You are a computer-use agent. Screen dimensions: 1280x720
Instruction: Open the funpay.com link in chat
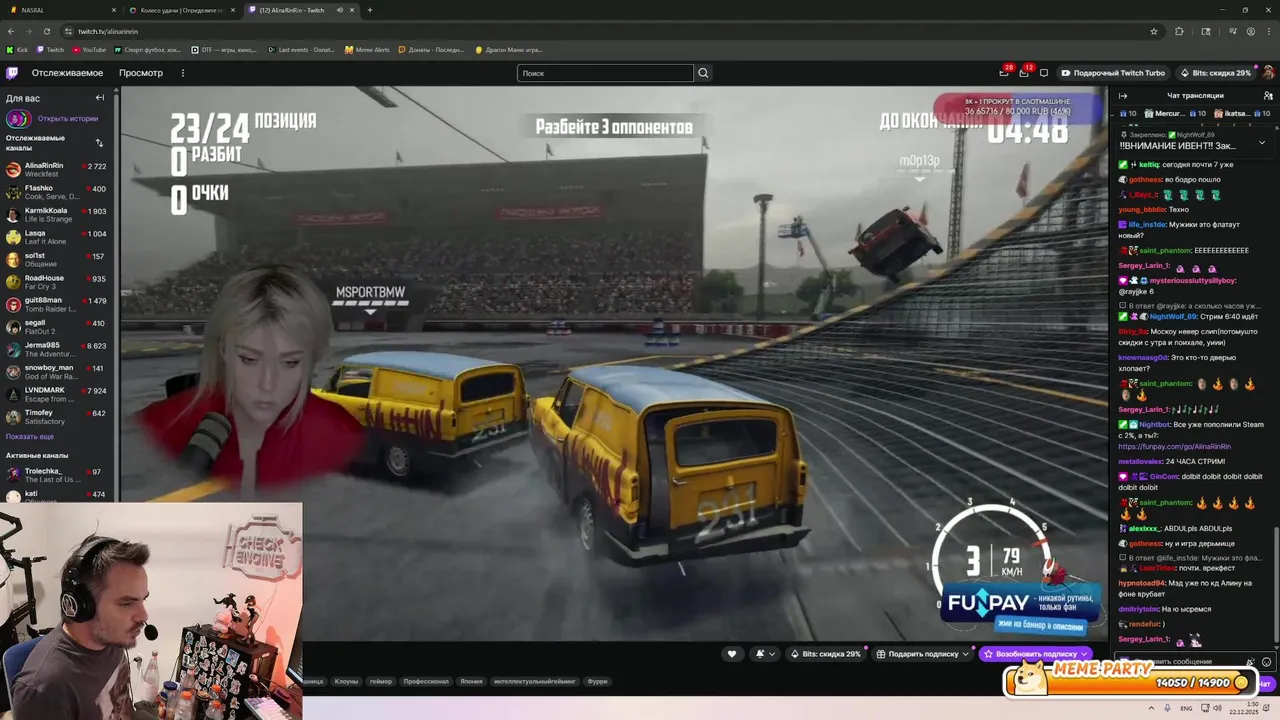(x=1175, y=447)
